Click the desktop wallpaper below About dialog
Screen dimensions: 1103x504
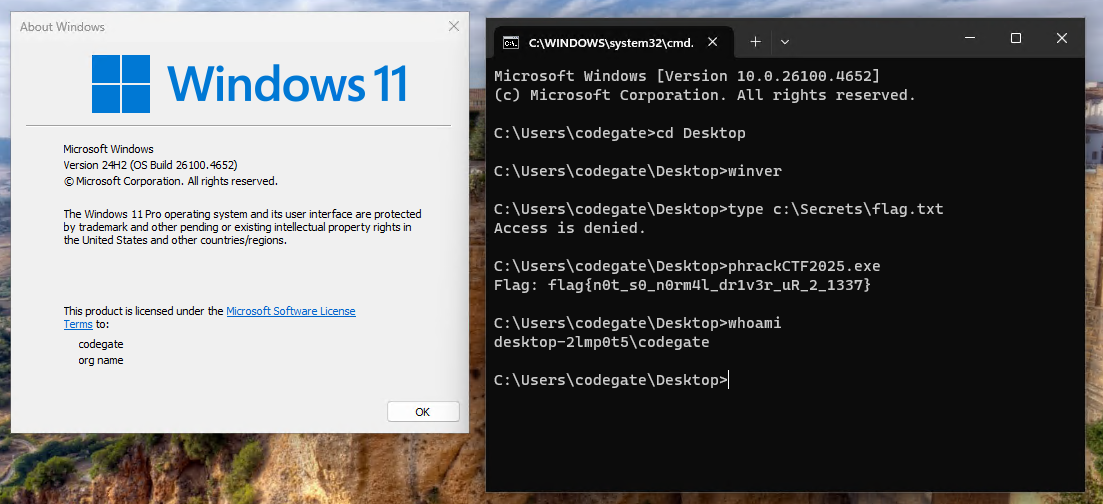[230, 468]
